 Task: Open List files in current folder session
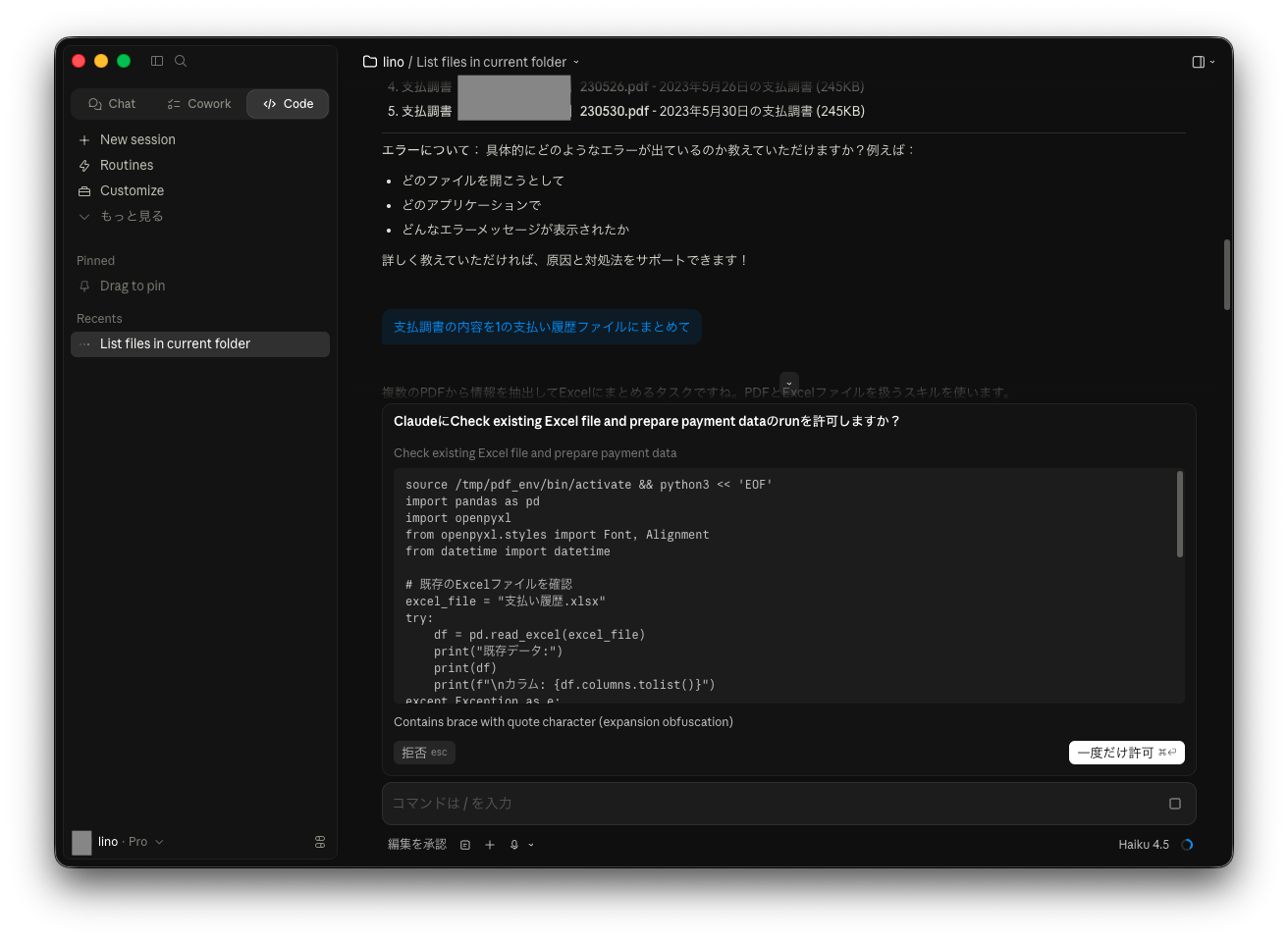200,344
